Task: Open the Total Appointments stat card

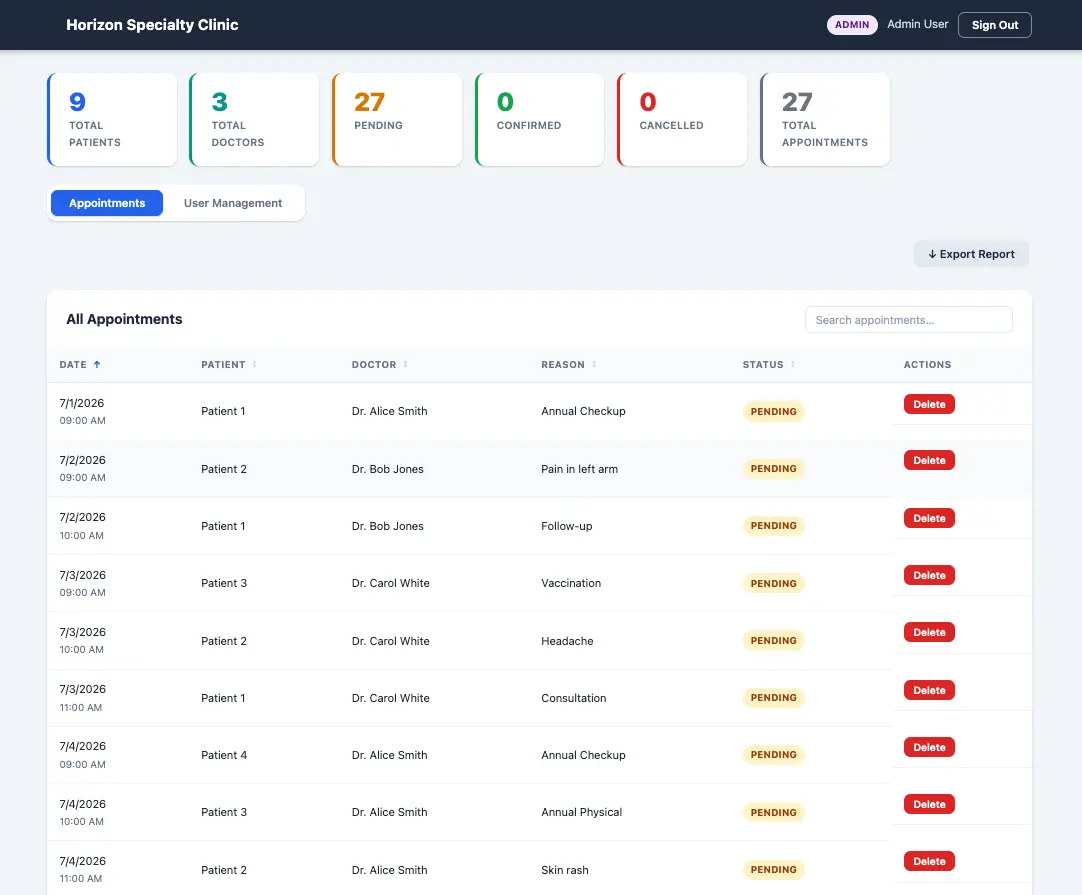Action: 825,119
